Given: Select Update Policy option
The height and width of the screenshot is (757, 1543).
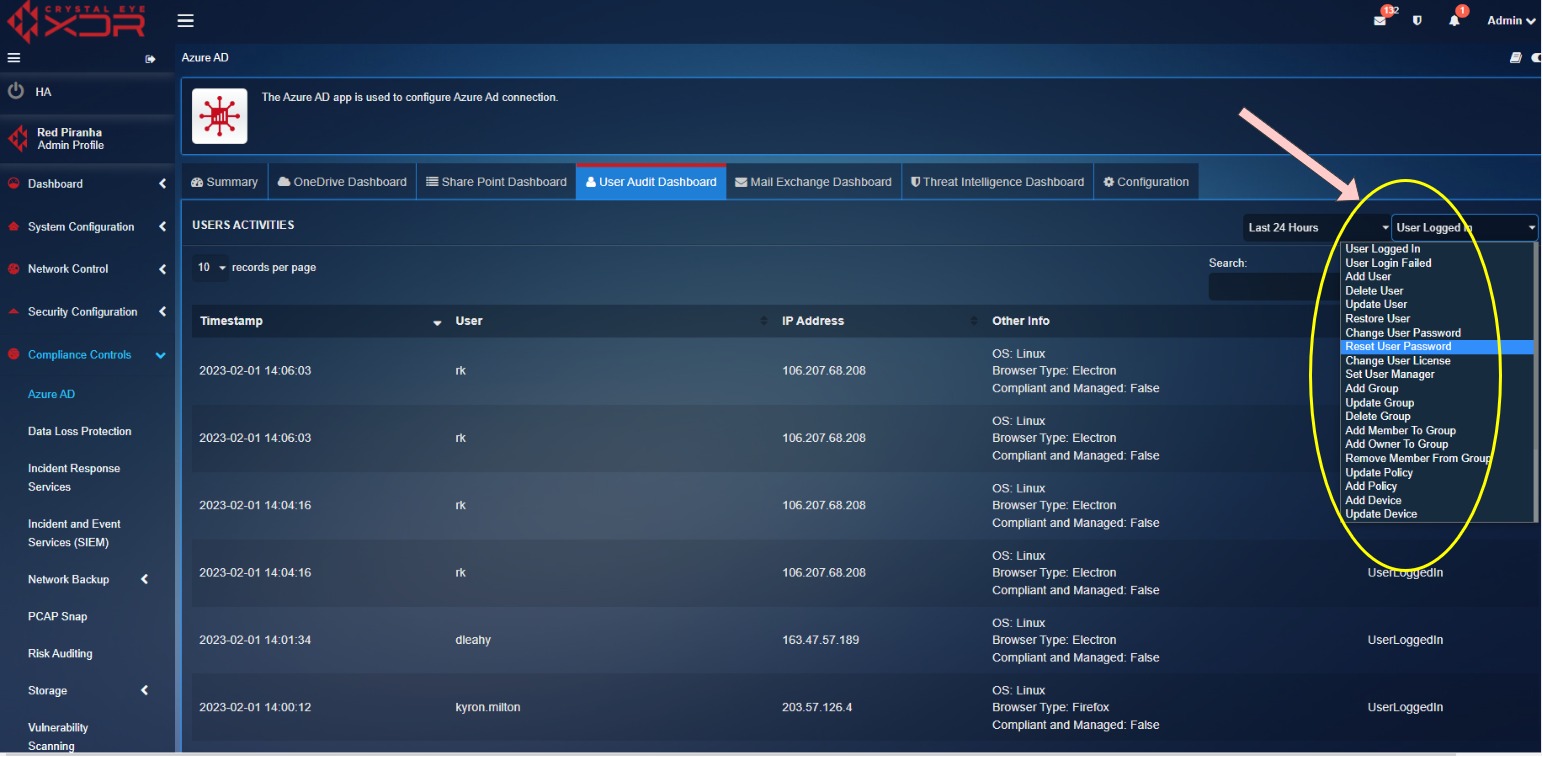Looking at the screenshot, I should 1437,473.
